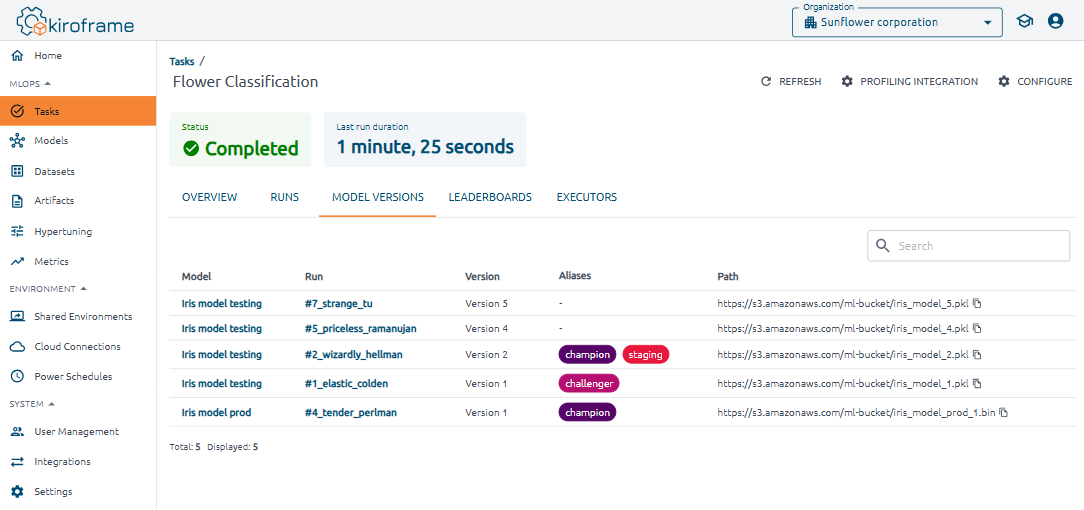Open Datasets in the sidebar

coord(54,171)
